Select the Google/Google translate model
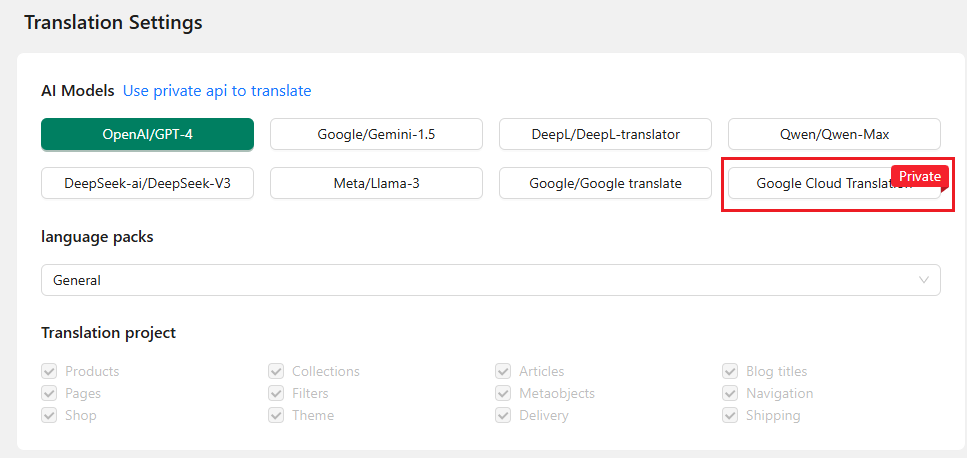Screen dimensions: 967x458 click(605, 183)
